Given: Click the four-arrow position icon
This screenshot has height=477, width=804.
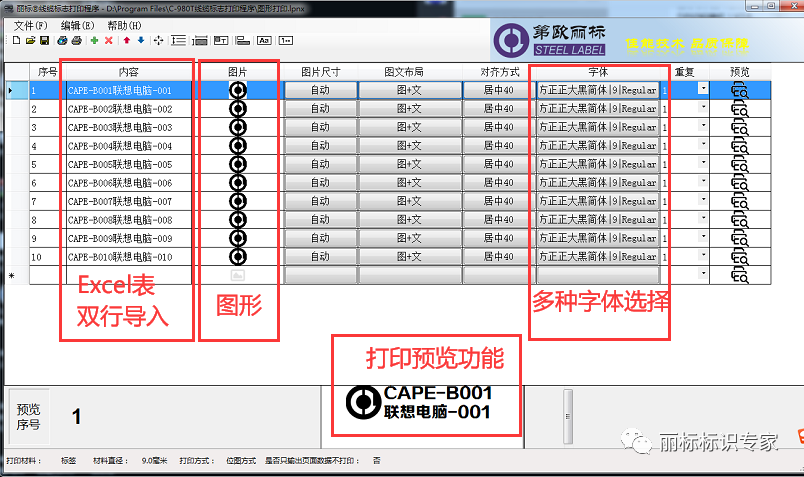Looking at the screenshot, I should (159, 41).
